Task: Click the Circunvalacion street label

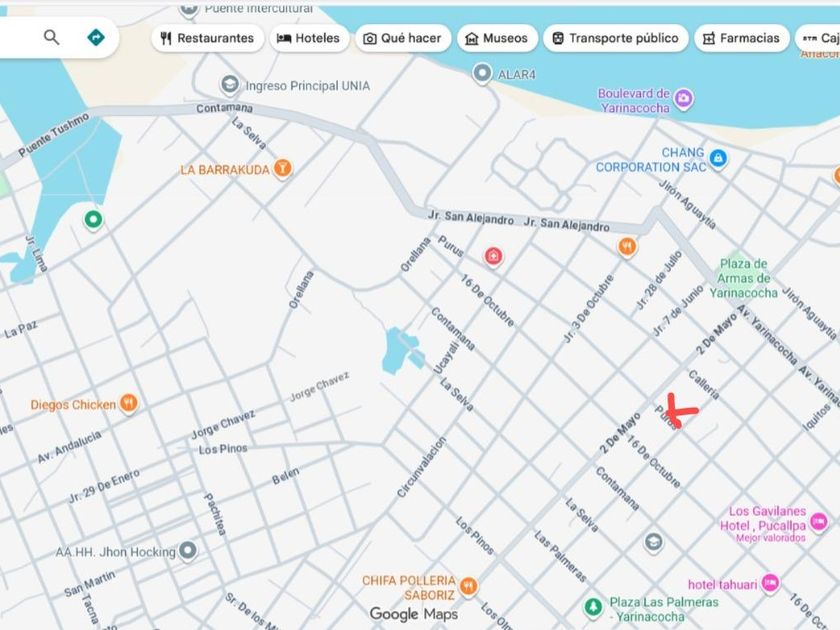Action: 422,467
